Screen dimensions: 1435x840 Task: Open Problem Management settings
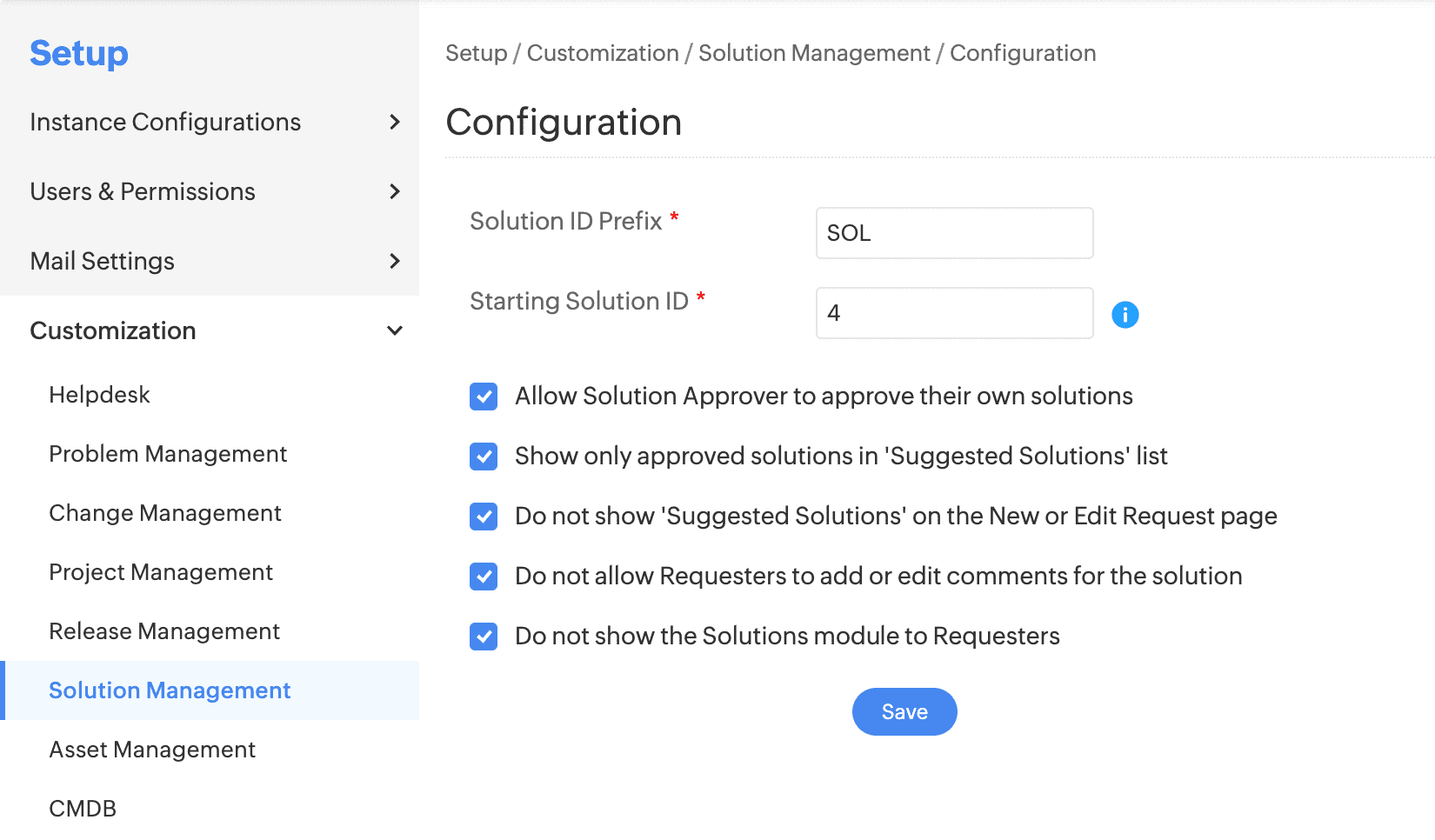168,454
